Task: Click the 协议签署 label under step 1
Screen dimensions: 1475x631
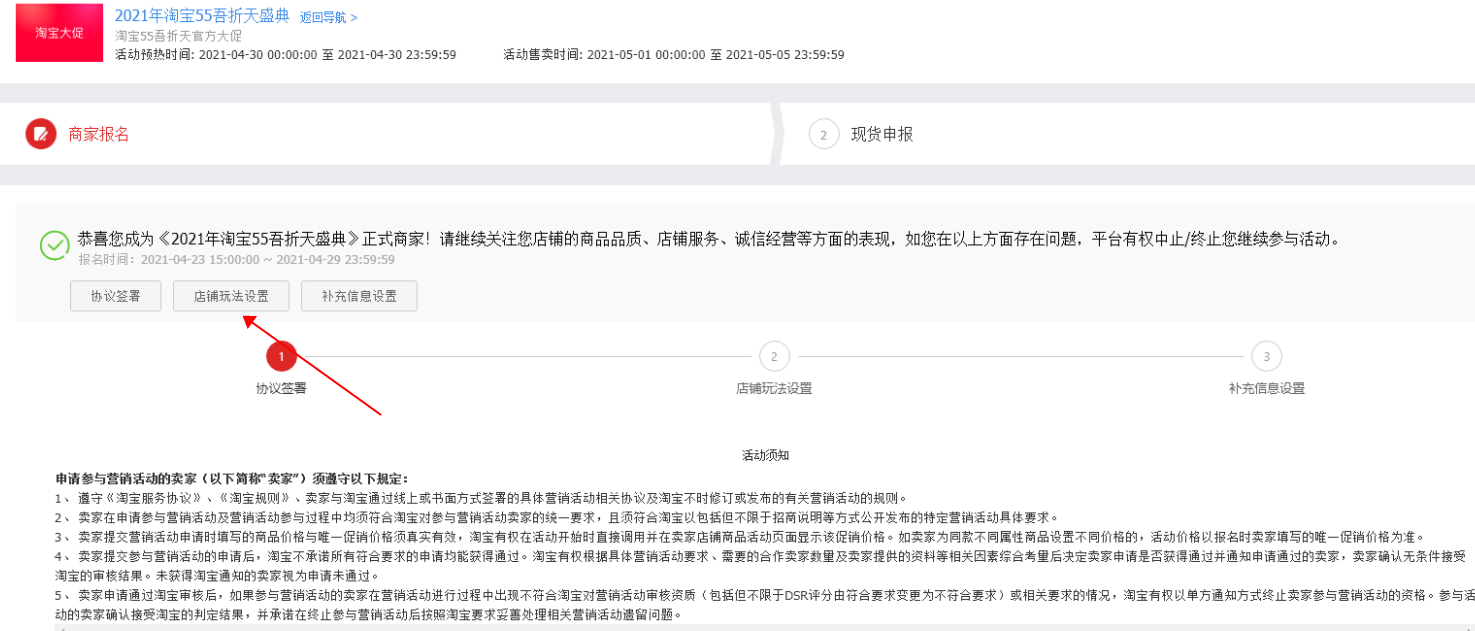Action: pyautogui.click(x=281, y=388)
